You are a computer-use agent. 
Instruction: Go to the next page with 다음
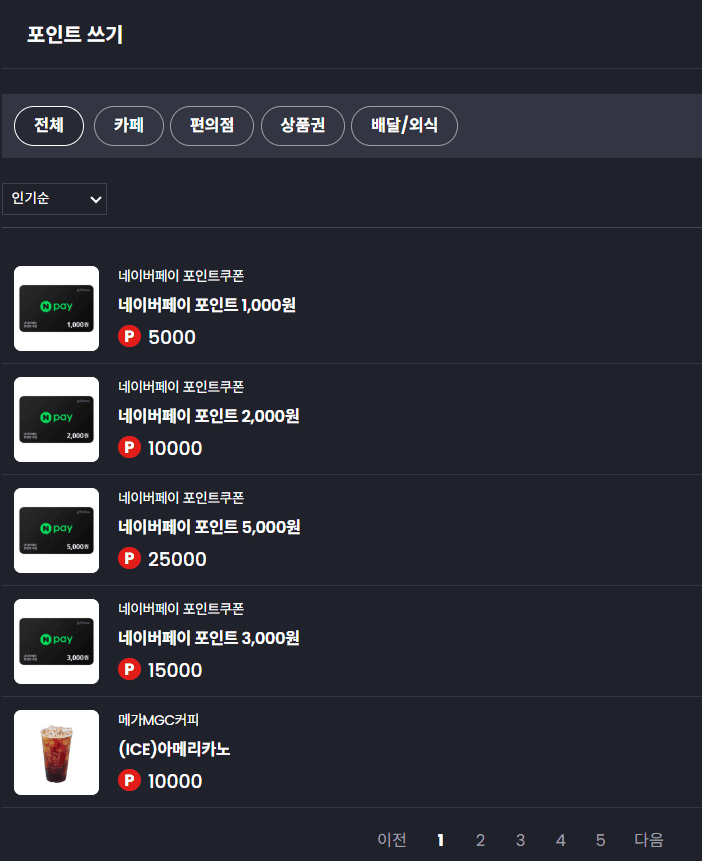[x=649, y=840]
